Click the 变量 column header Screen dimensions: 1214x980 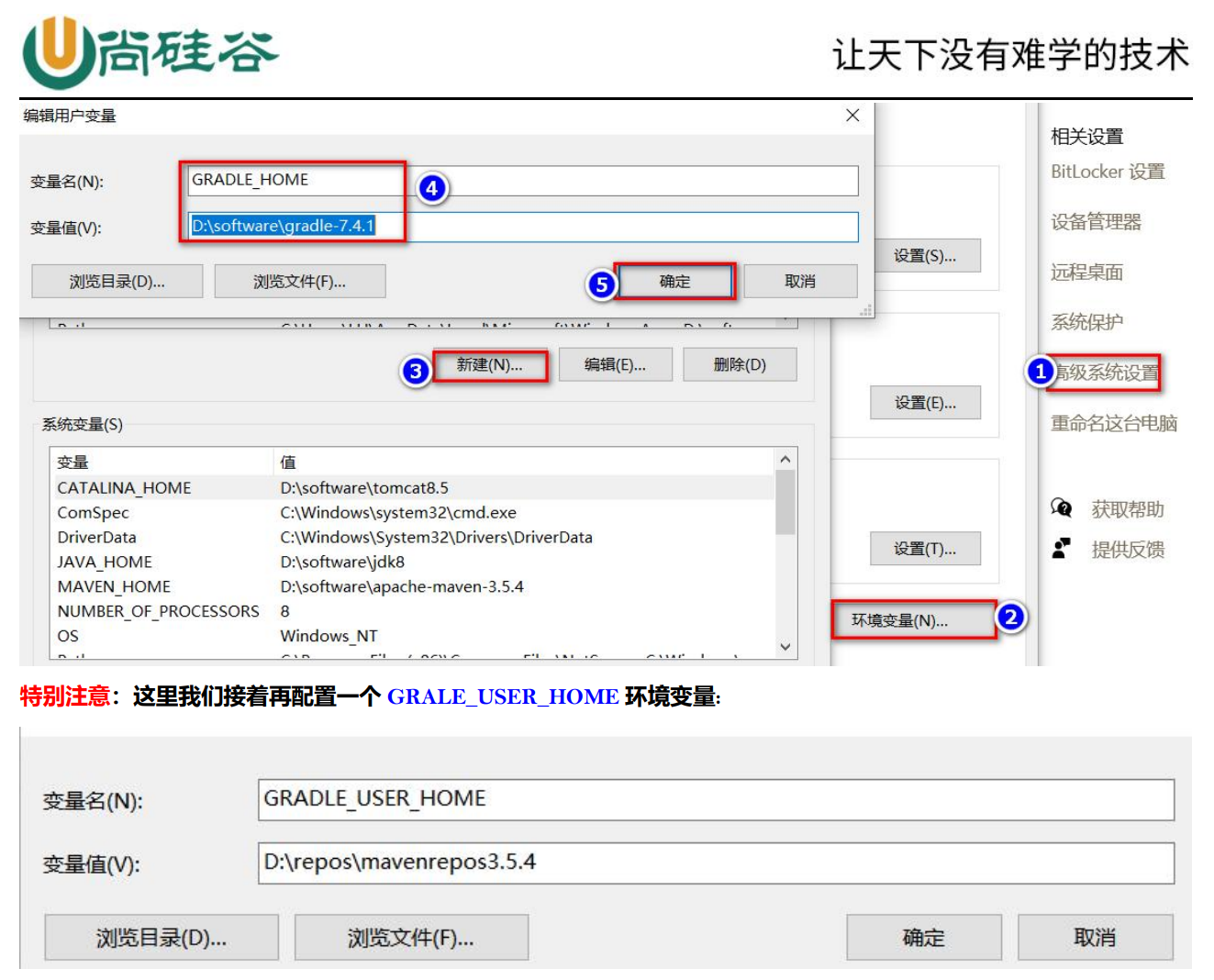161,462
